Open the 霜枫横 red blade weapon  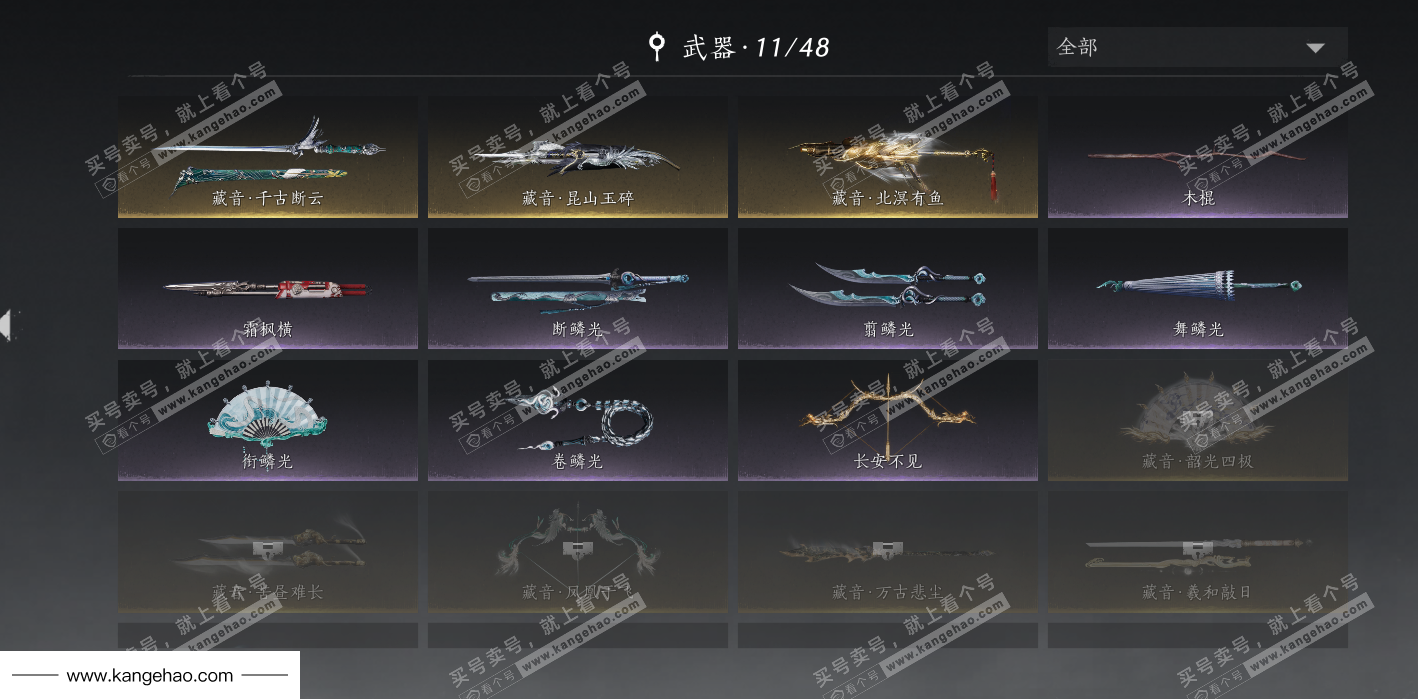[268, 289]
